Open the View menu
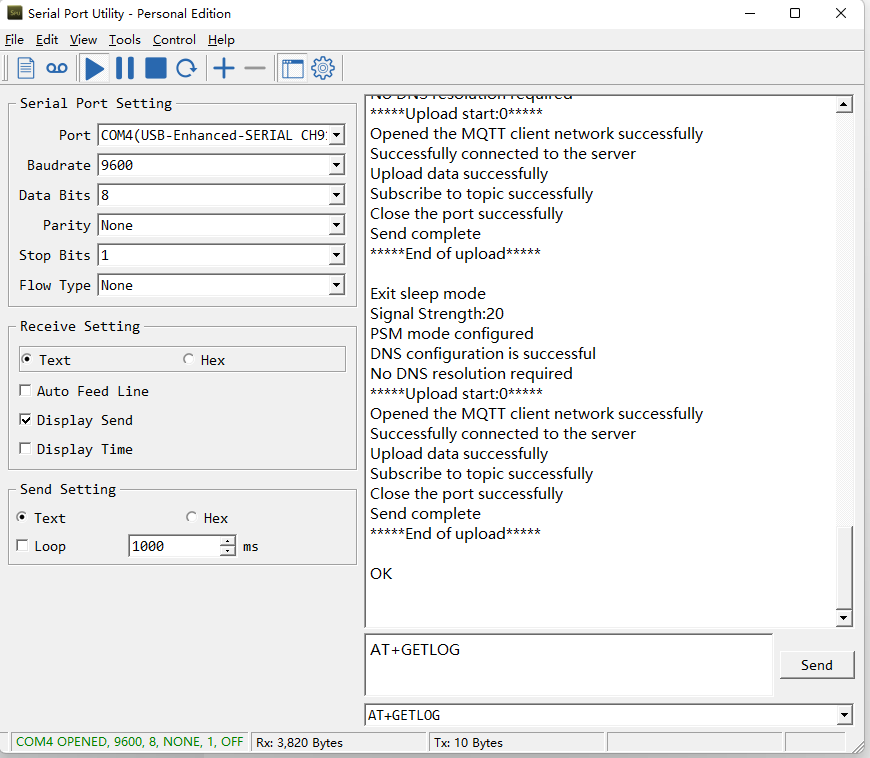The width and height of the screenshot is (870, 758). pos(83,40)
